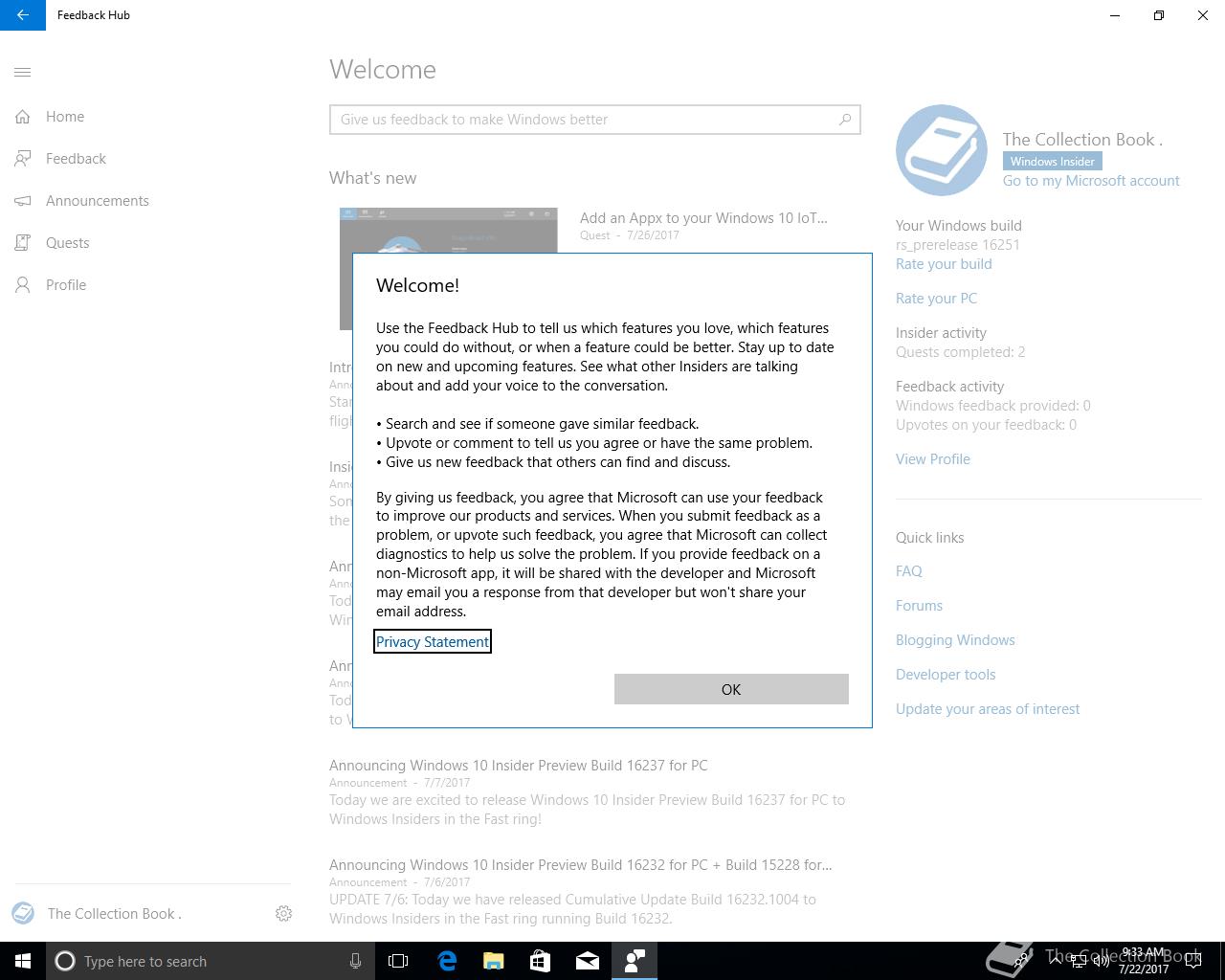Click Update your areas of interest
Screen dimensions: 1225x980
[988, 709]
